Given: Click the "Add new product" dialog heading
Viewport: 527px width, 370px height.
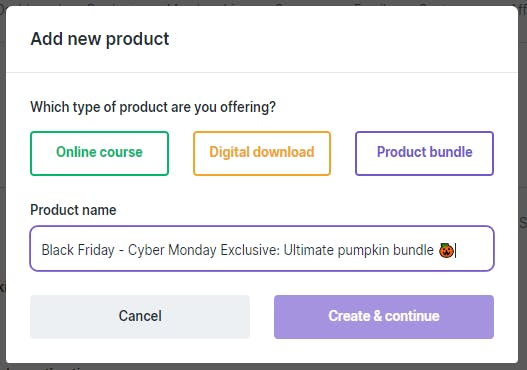Looking at the screenshot, I should click(x=100, y=39).
